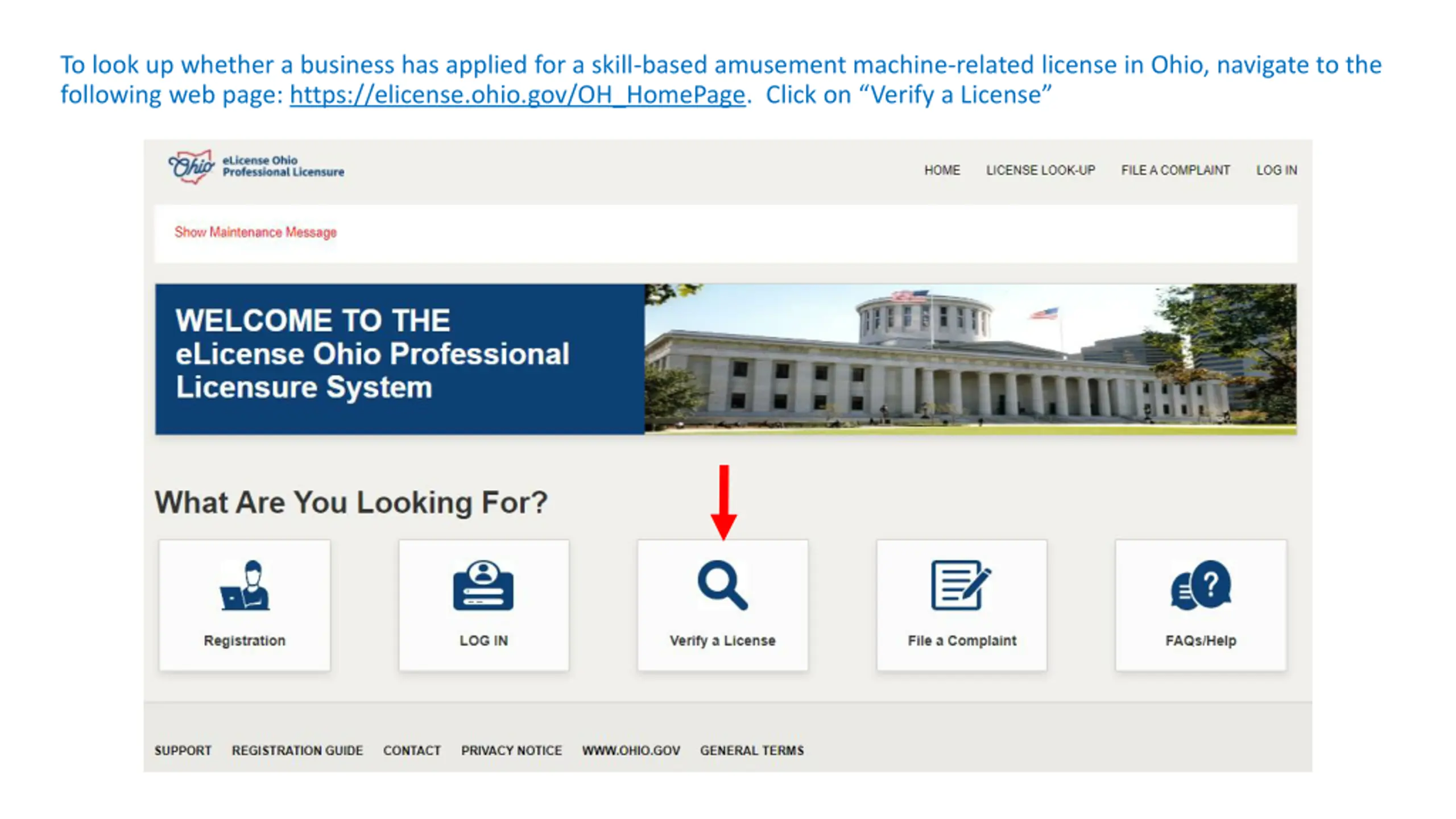Click the LOG IN card label
The image size is (1456, 819).
point(483,640)
